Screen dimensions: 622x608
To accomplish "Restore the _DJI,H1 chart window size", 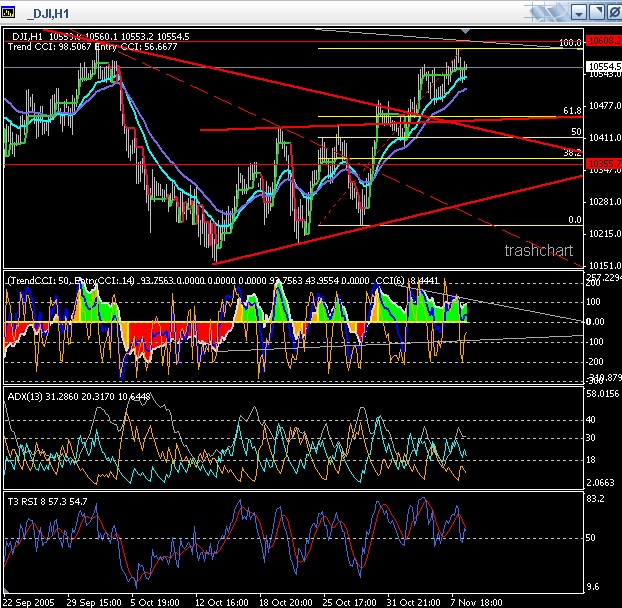I will tap(596, 12).
